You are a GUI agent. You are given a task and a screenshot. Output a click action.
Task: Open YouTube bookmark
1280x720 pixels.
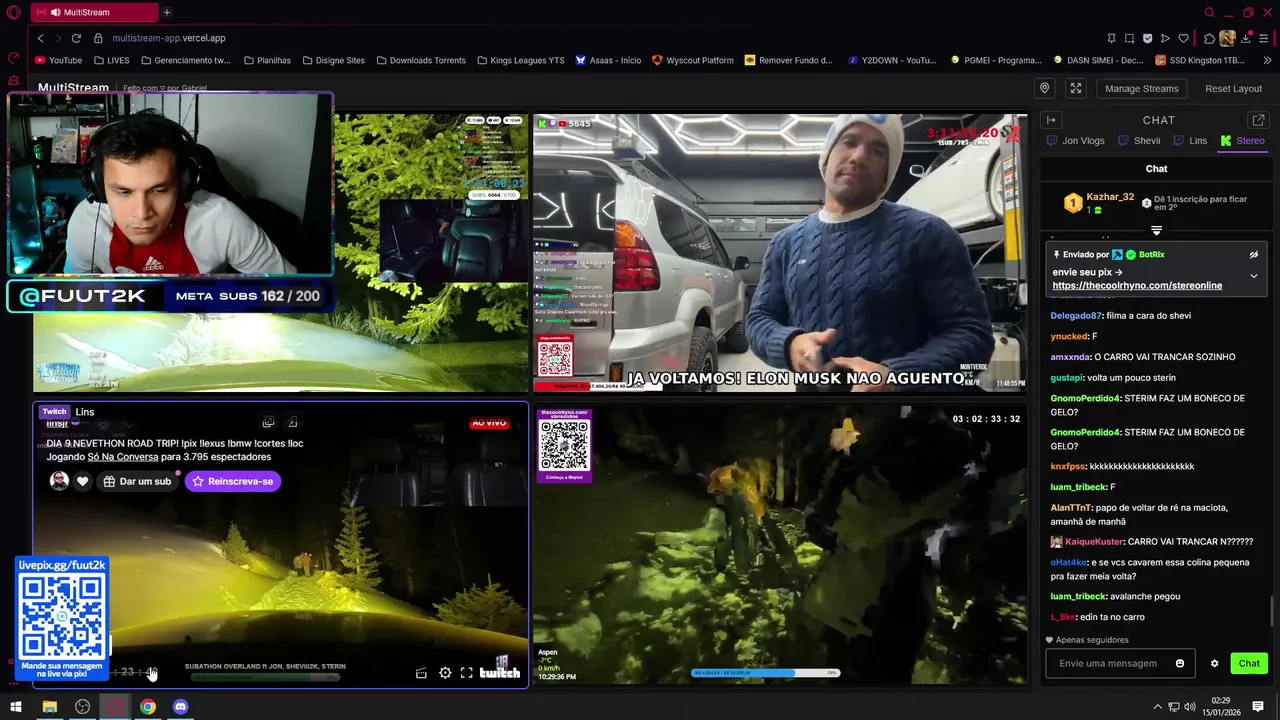coord(58,60)
